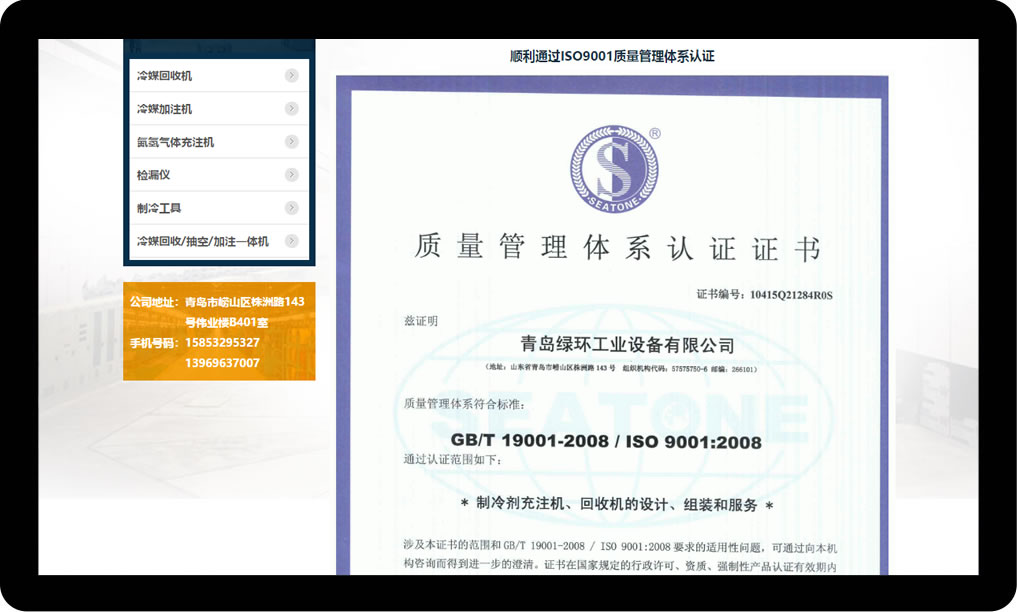Open the 检漏仪 menu item
The height and width of the screenshot is (612, 1017).
(x=219, y=174)
